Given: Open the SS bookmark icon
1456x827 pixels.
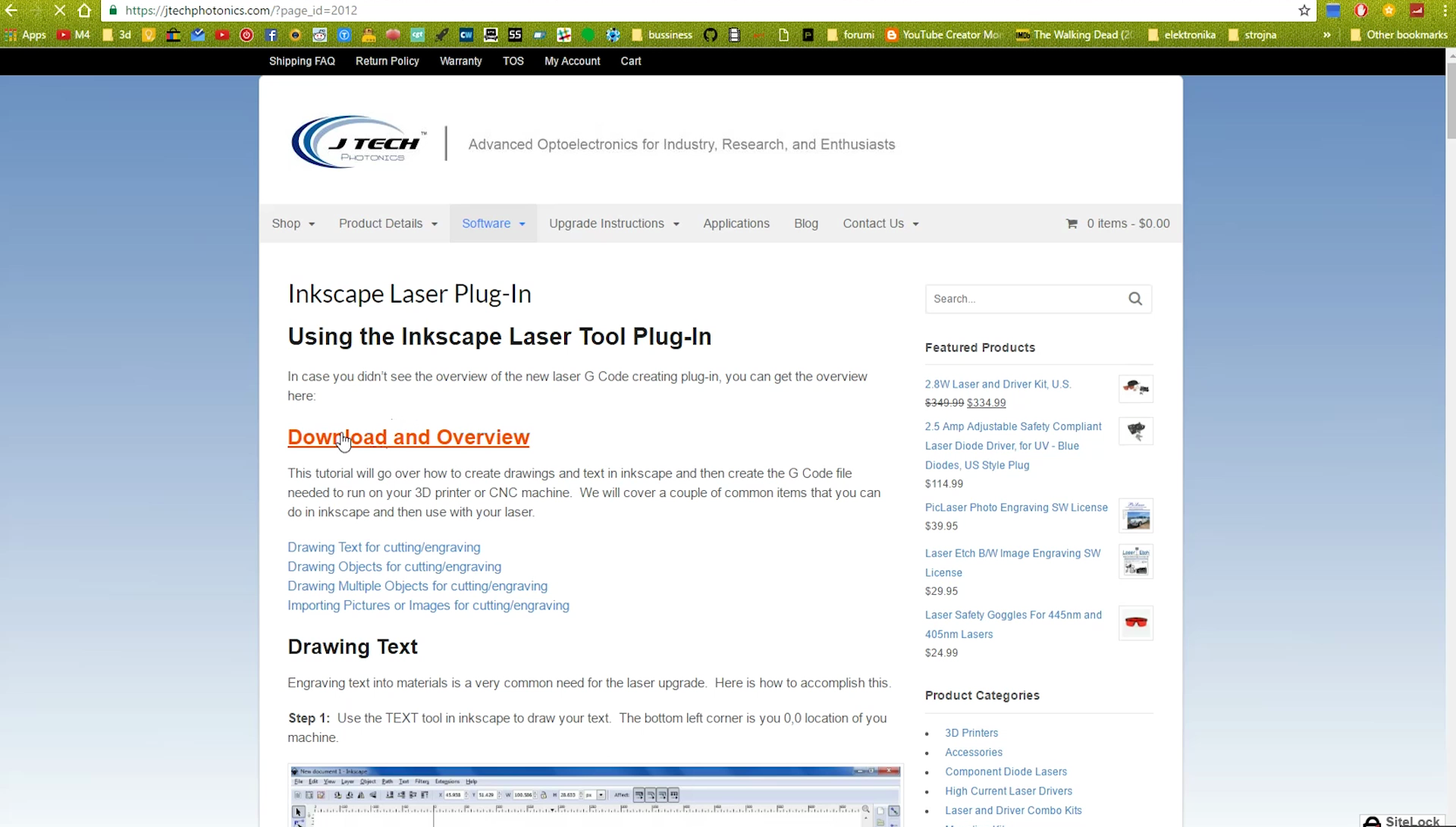Looking at the screenshot, I should click(x=515, y=35).
